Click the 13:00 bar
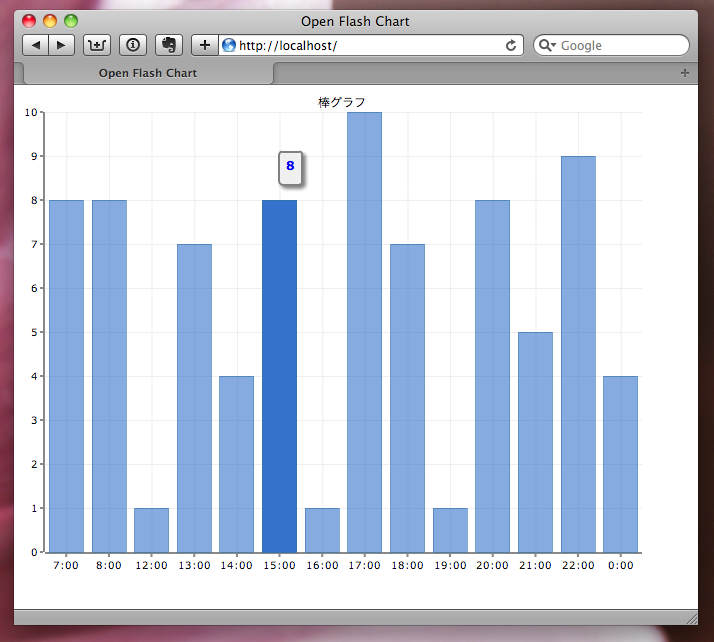 pyautogui.click(x=194, y=398)
